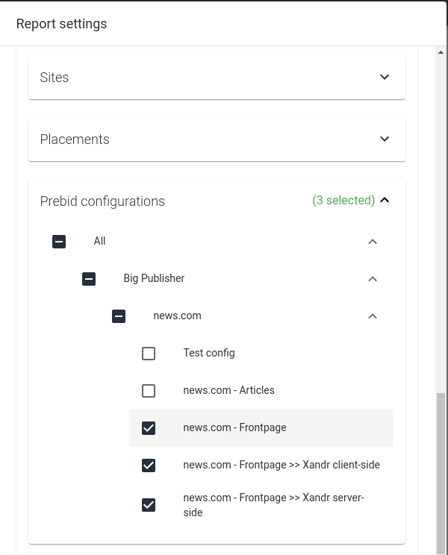The height and width of the screenshot is (555, 448).
Task: Click the scroll up arrow of the scrollbar
Action: tap(441, 52)
